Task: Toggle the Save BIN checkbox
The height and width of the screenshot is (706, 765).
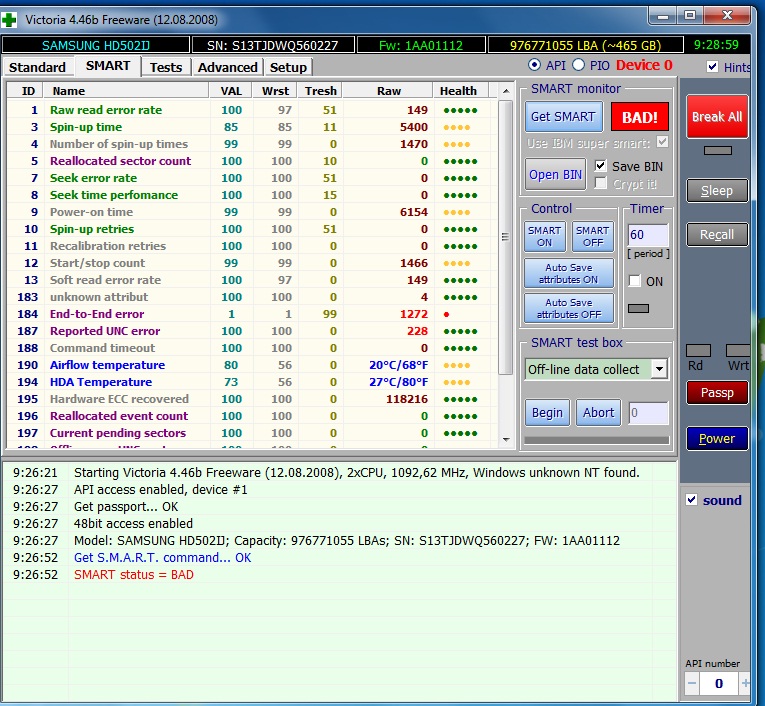Action: coord(600,166)
